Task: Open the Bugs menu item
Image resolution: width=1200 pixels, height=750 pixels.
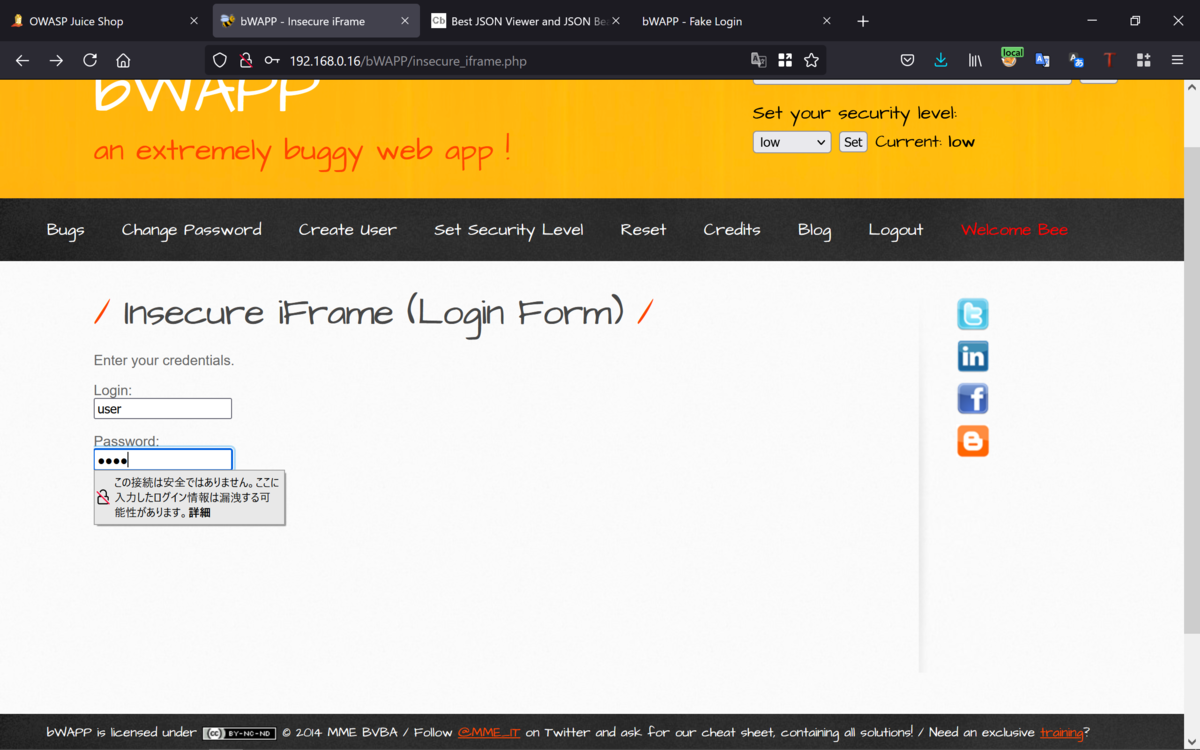Action: [65, 230]
